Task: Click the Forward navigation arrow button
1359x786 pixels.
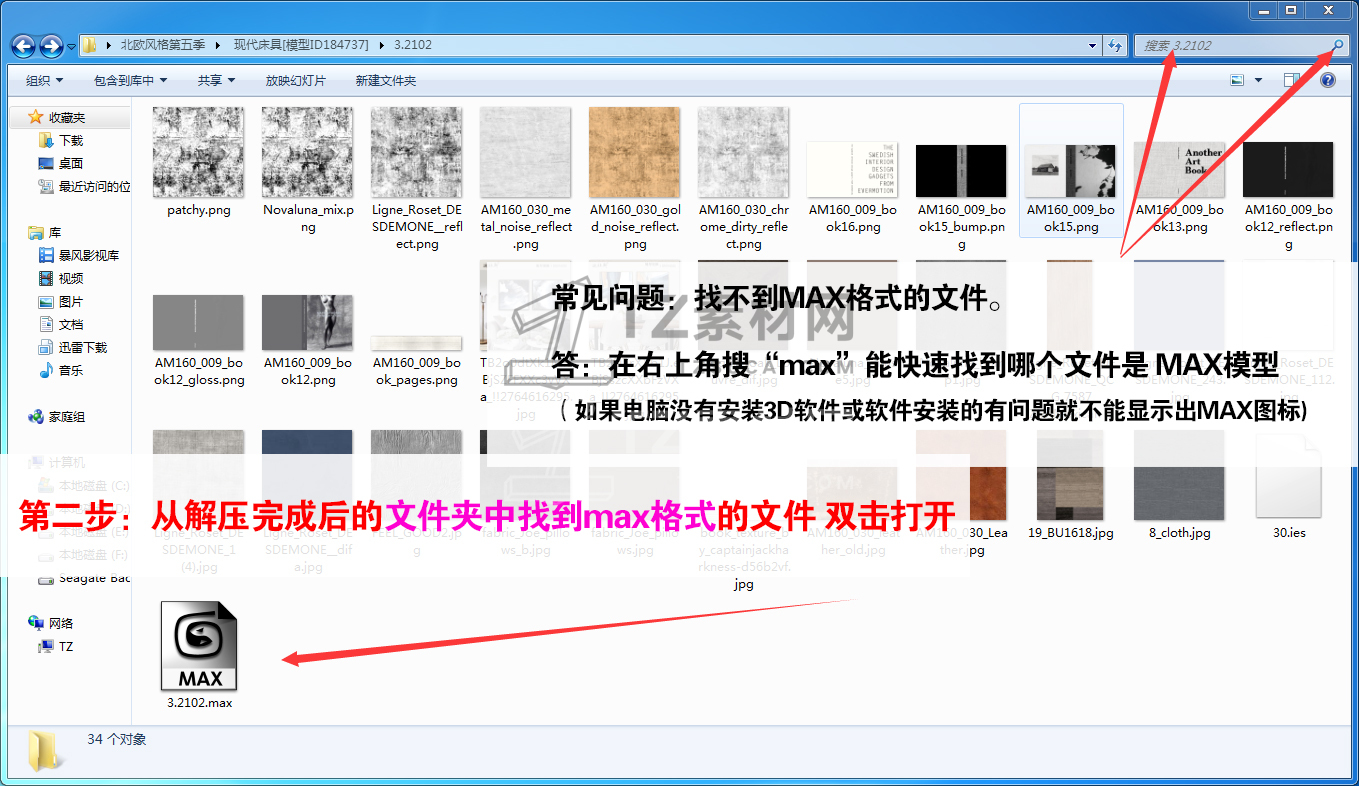Action: pyautogui.click(x=50, y=46)
